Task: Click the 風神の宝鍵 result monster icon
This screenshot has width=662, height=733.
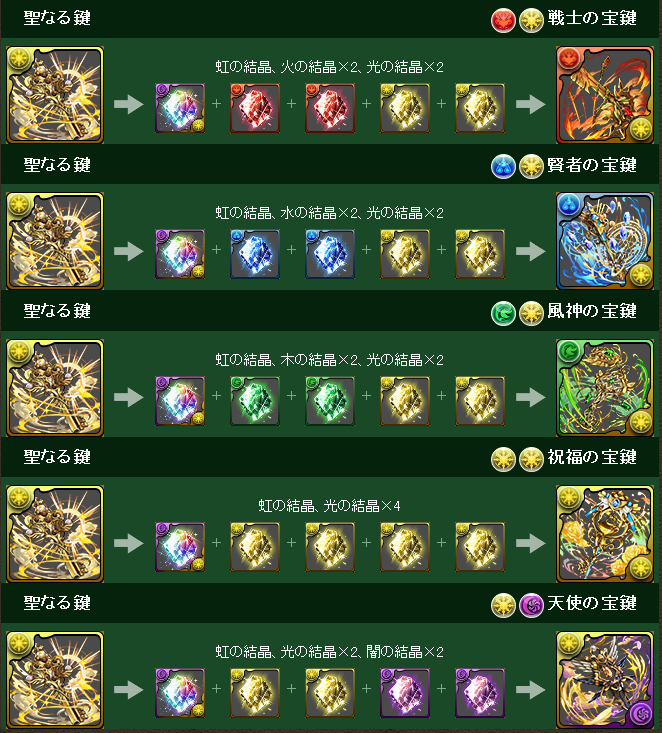Action: click(x=604, y=388)
